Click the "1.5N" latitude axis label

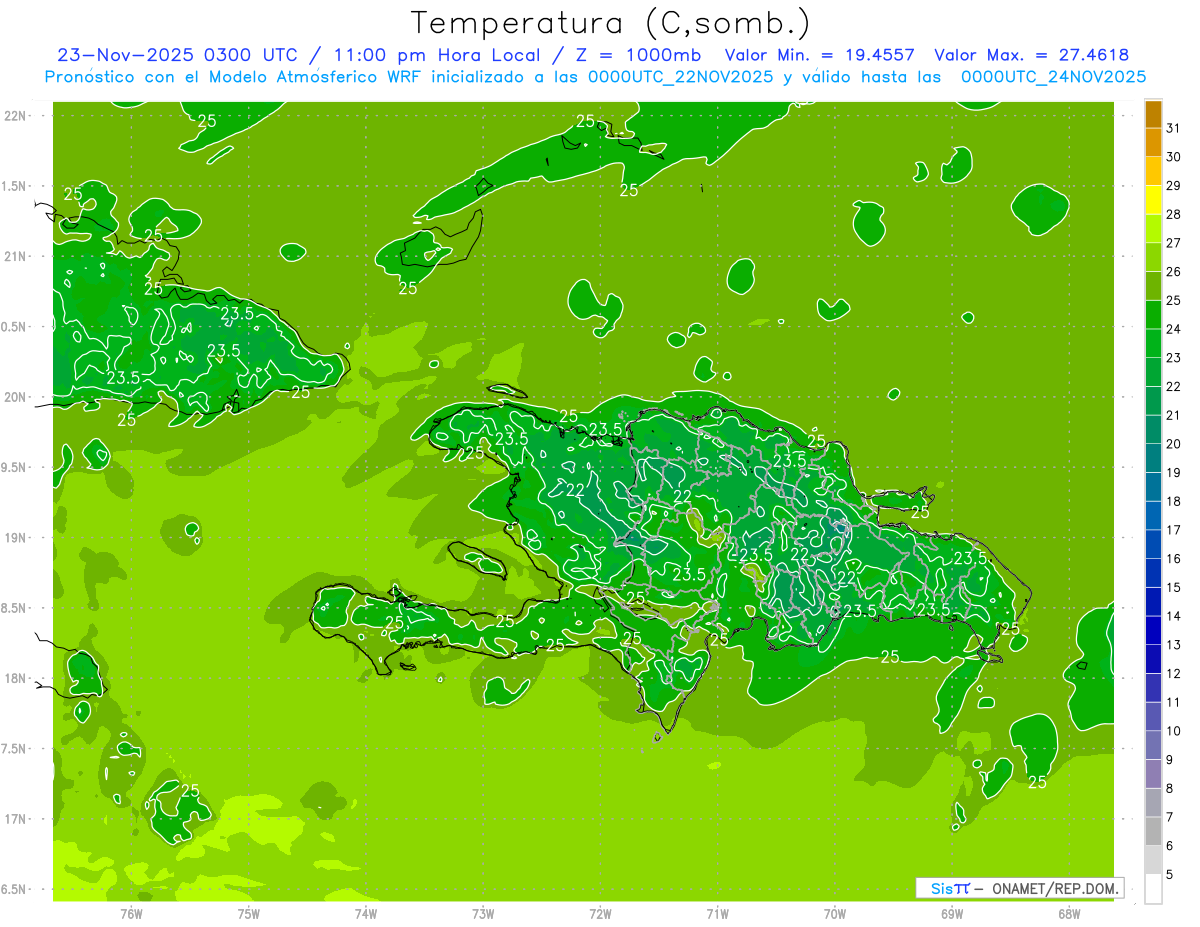pos(15,187)
